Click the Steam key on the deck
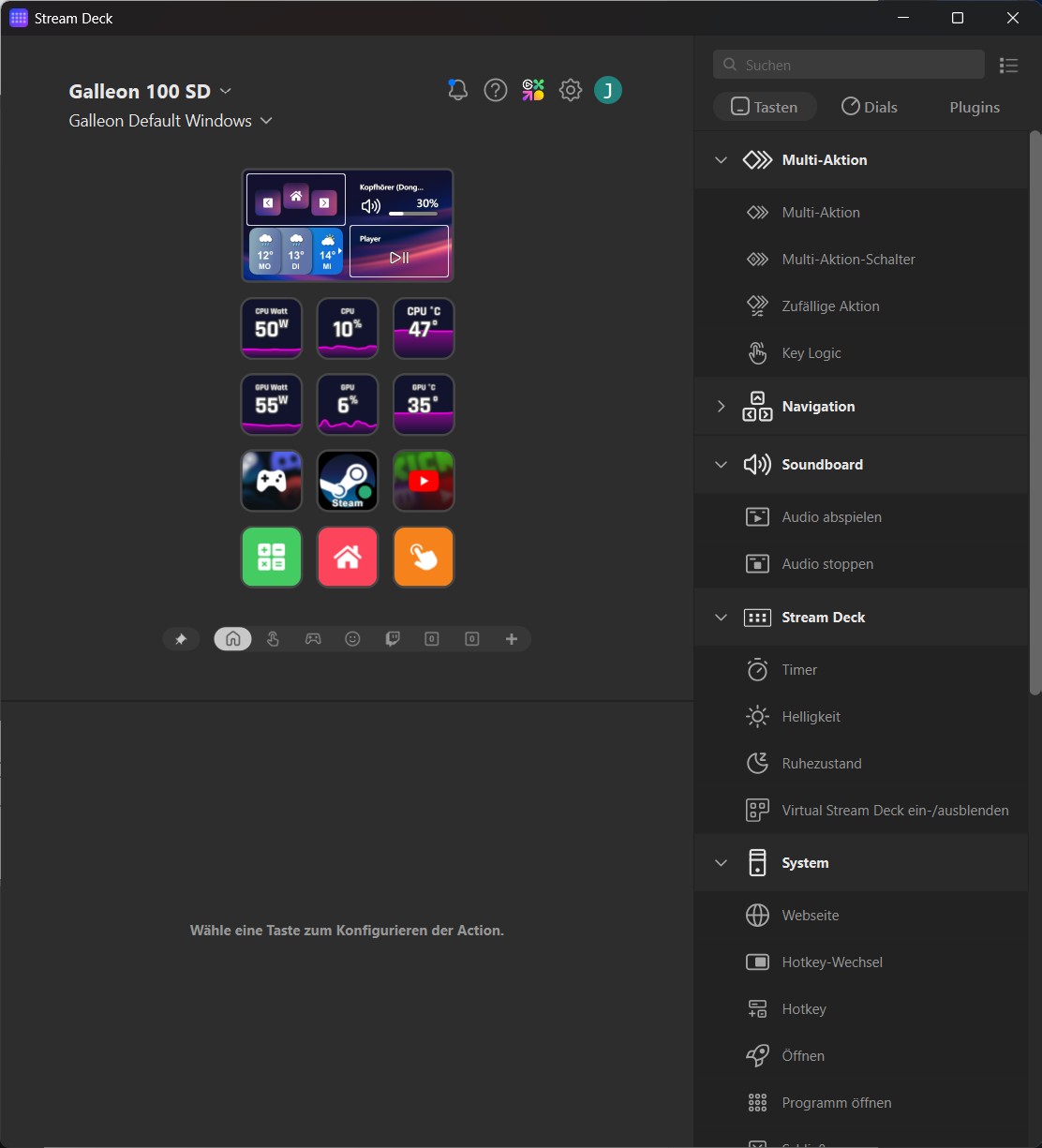The image size is (1042, 1148). click(348, 481)
